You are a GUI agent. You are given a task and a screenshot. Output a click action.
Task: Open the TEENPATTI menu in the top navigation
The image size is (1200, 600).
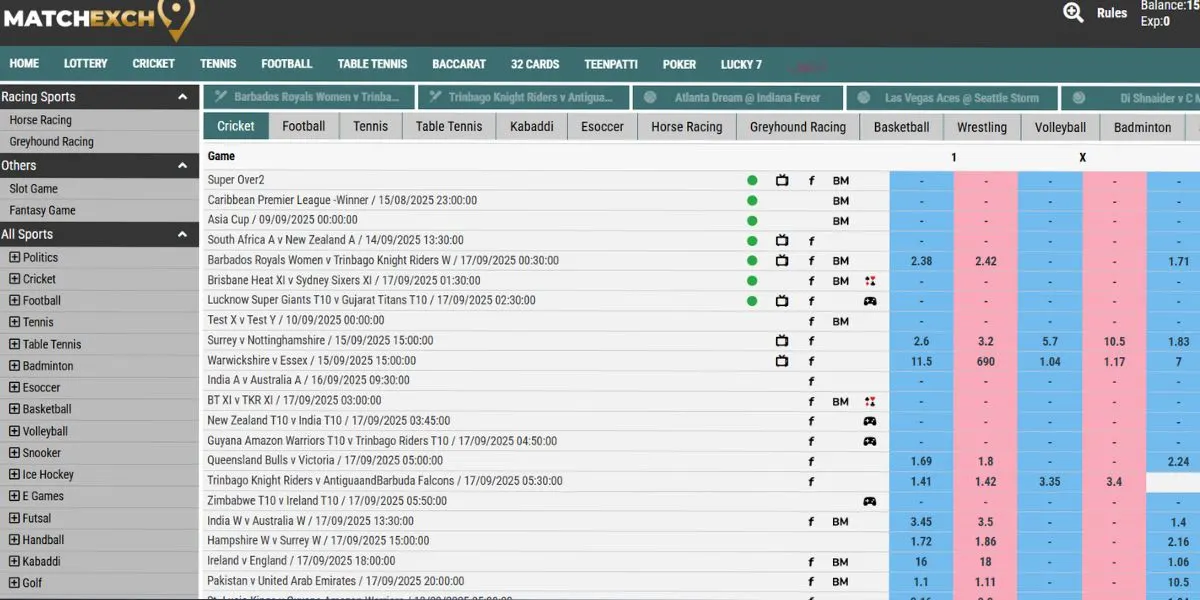610,64
